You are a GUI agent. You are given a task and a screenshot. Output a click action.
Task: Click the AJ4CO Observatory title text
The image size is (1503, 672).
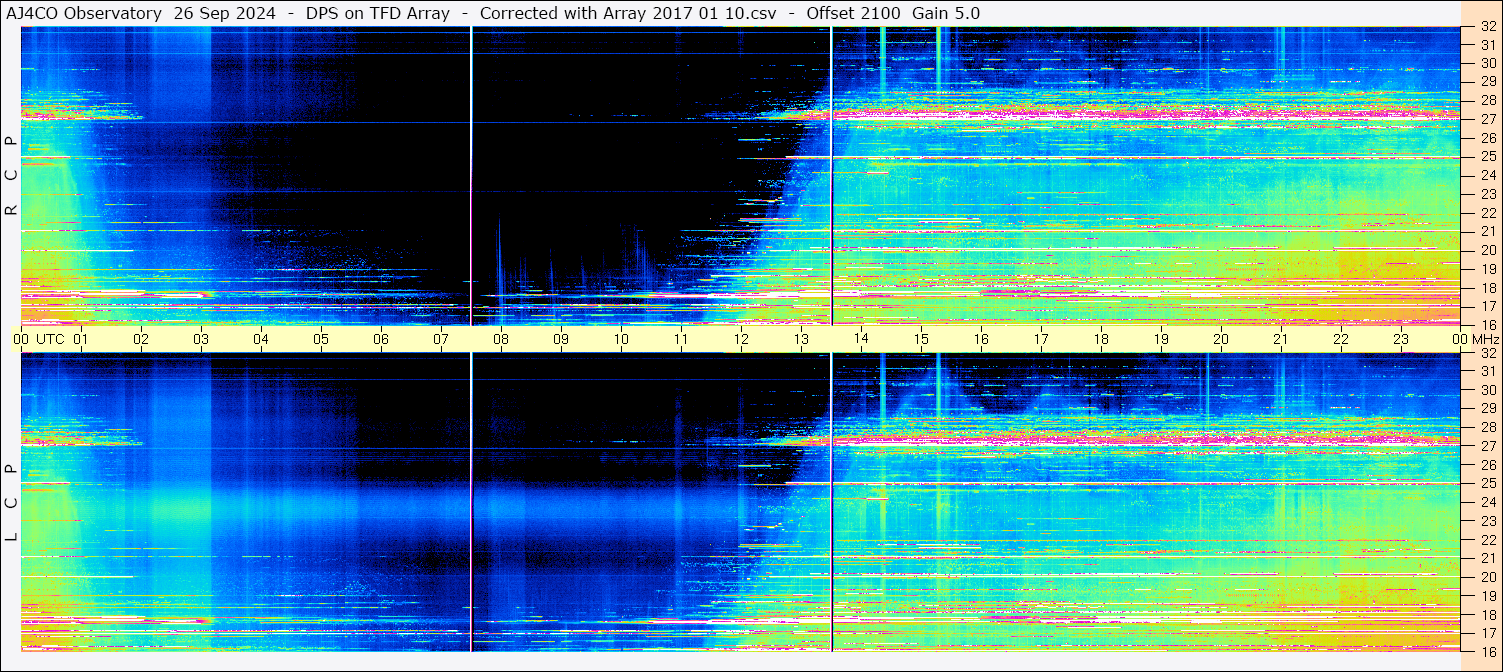click(84, 13)
